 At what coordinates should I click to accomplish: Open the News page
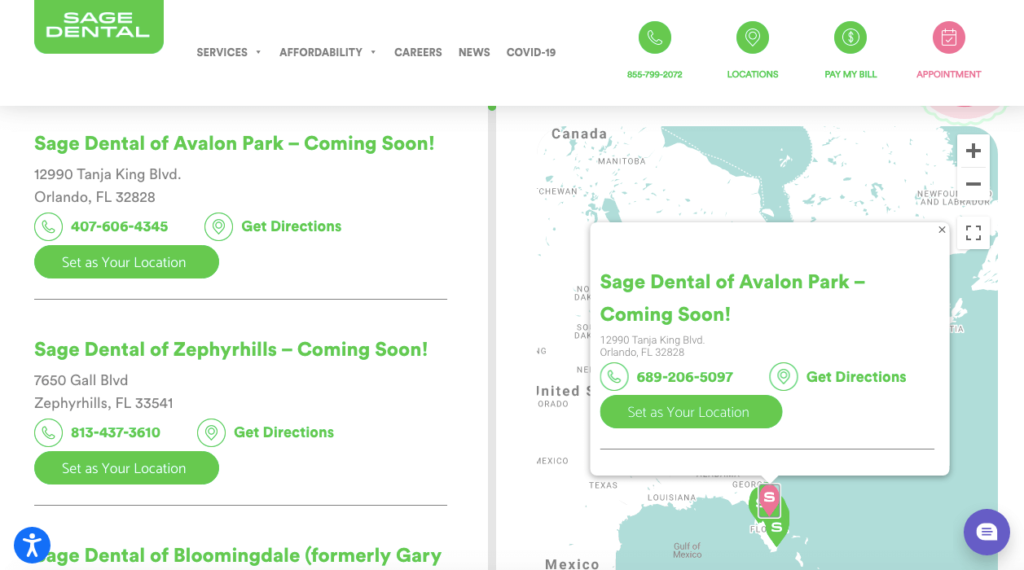click(474, 52)
